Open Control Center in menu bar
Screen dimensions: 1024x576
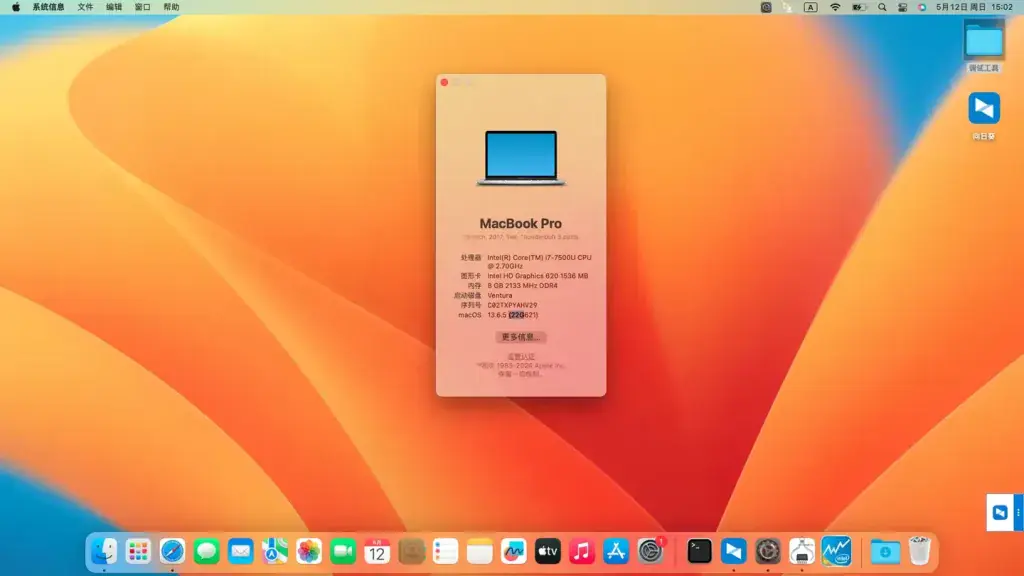903,7
